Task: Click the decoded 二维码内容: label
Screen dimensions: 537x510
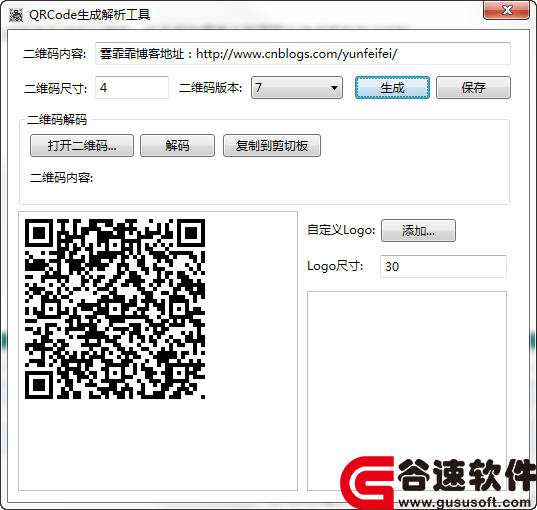Action: click(62, 178)
